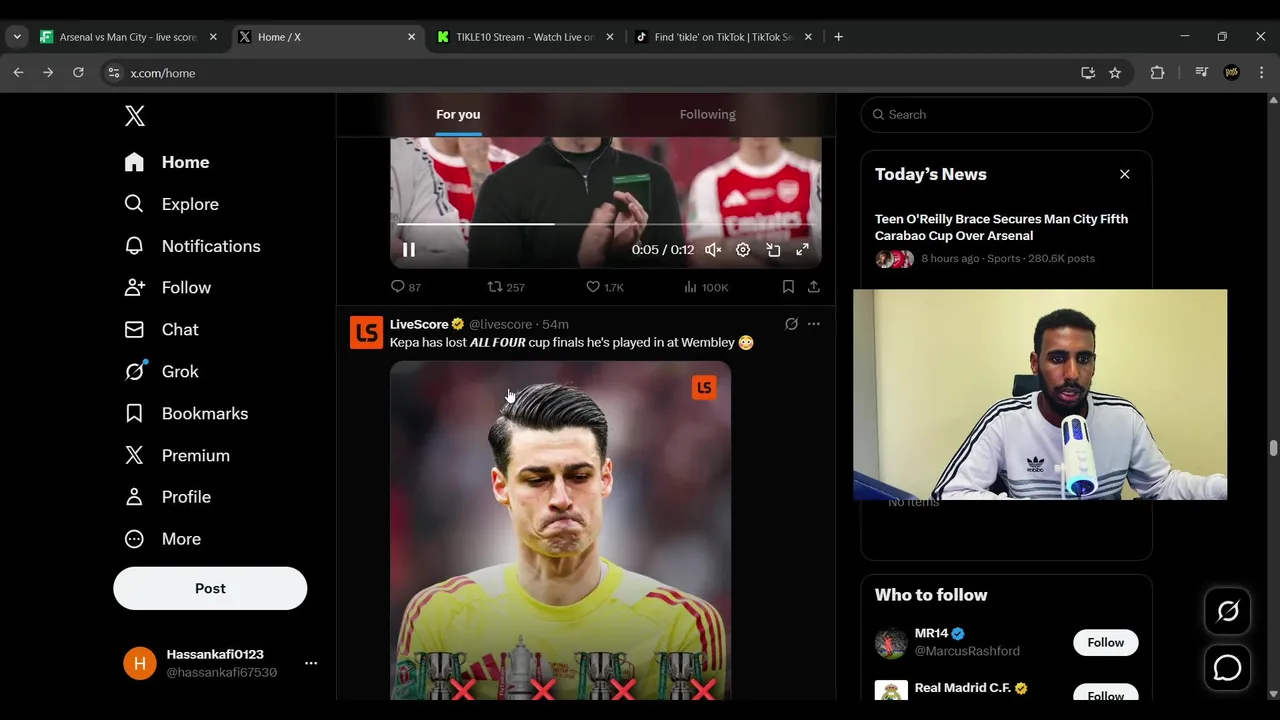Open a new browser tab
The image size is (1280, 720).
click(838, 37)
